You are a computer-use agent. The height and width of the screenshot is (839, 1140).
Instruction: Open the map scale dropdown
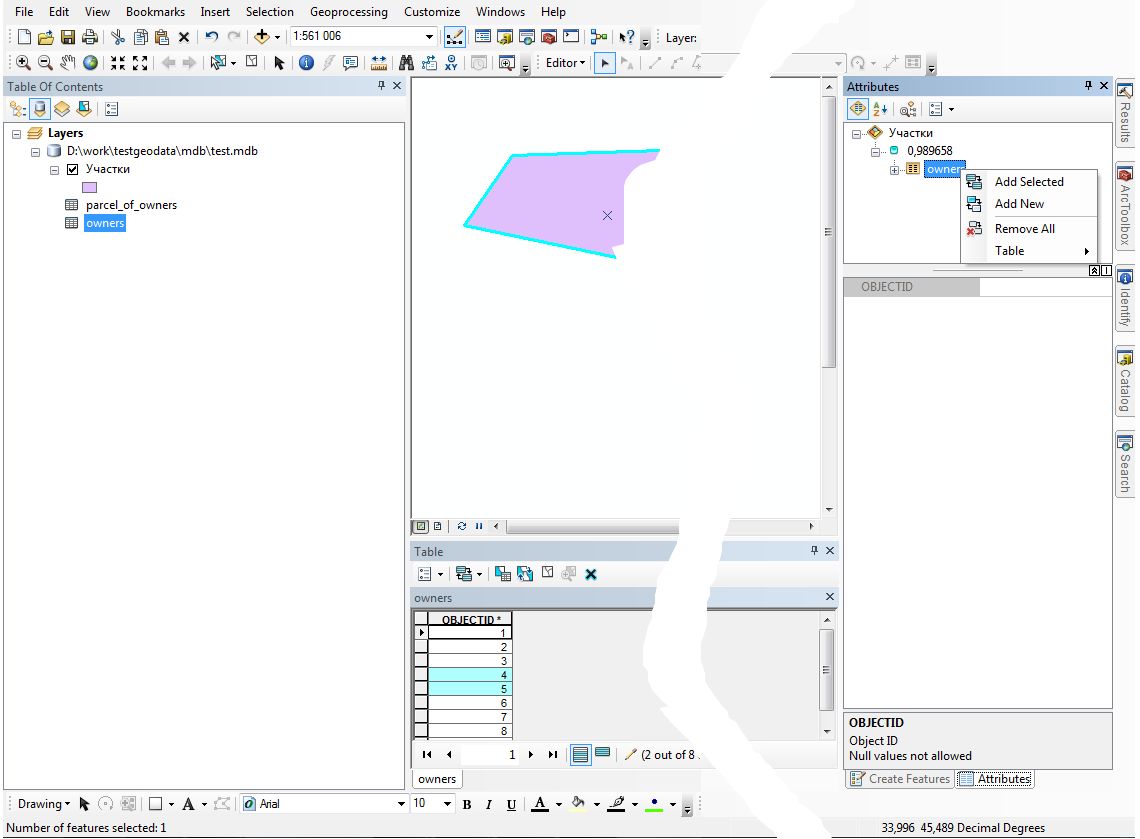tap(430, 37)
